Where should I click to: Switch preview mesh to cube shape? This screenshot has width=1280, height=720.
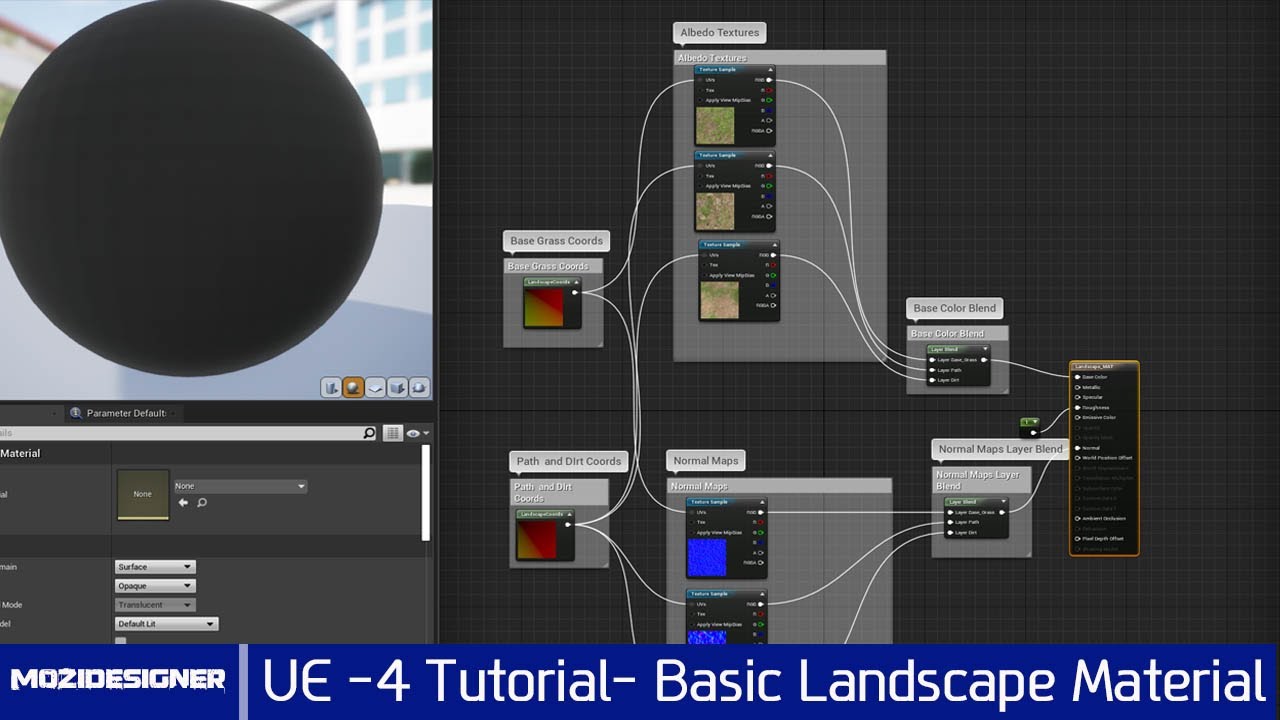[397, 387]
